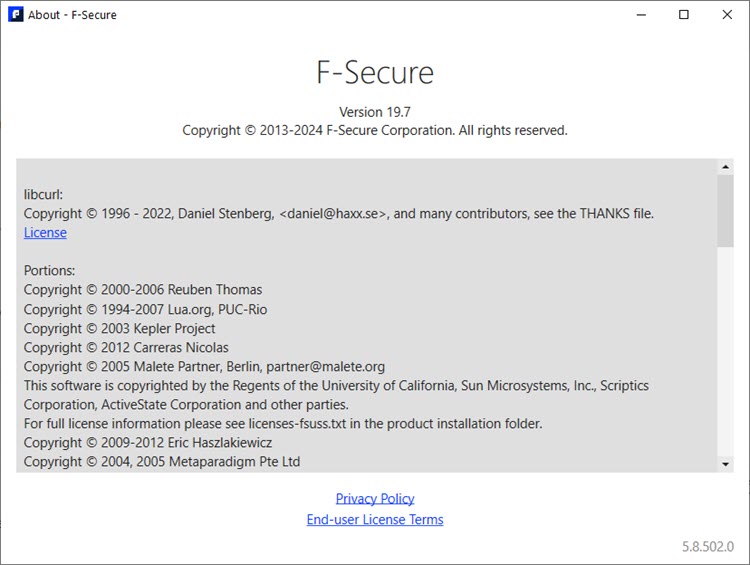The height and width of the screenshot is (565, 750).
Task: Minimize the About window
Action: click(639, 15)
